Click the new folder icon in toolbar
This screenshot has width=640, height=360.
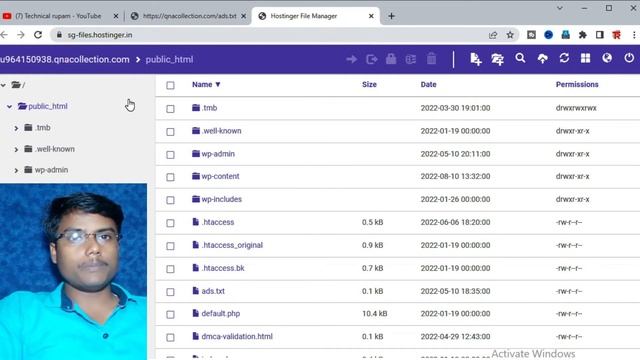pos(498,59)
